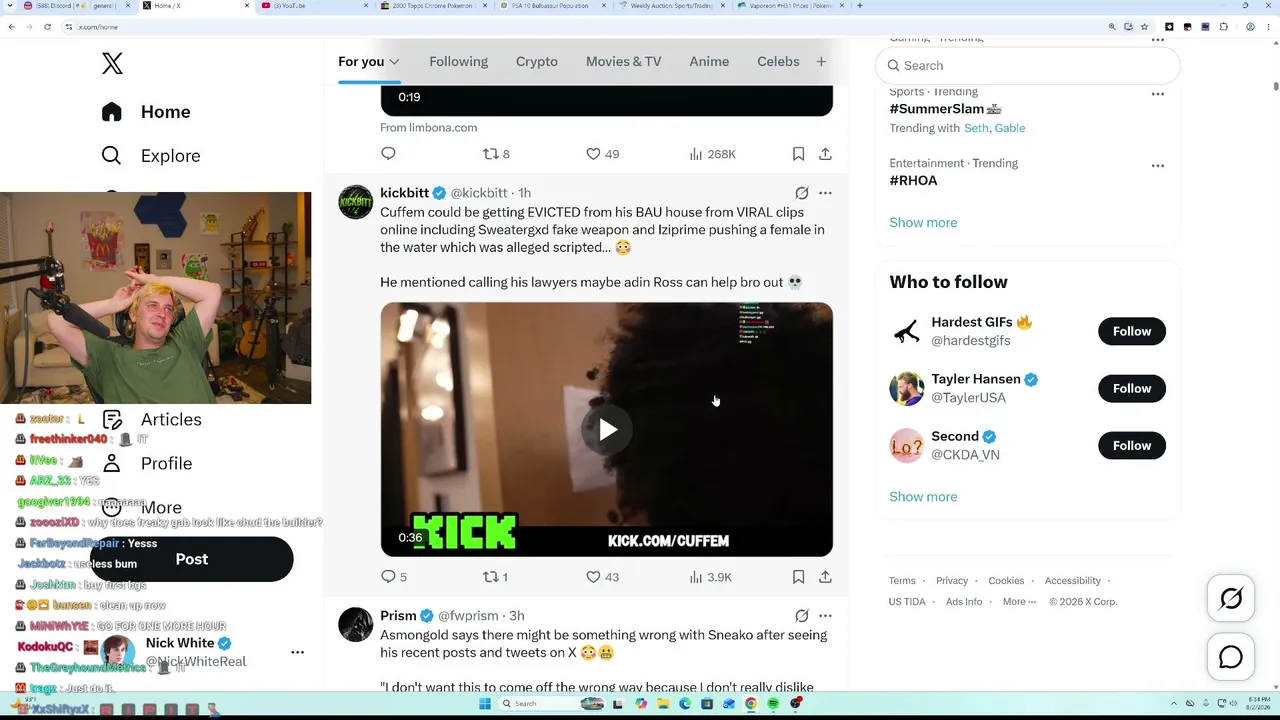This screenshot has width=1280, height=720.
Task: Follow Hardest GIFs
Action: 1132,331
